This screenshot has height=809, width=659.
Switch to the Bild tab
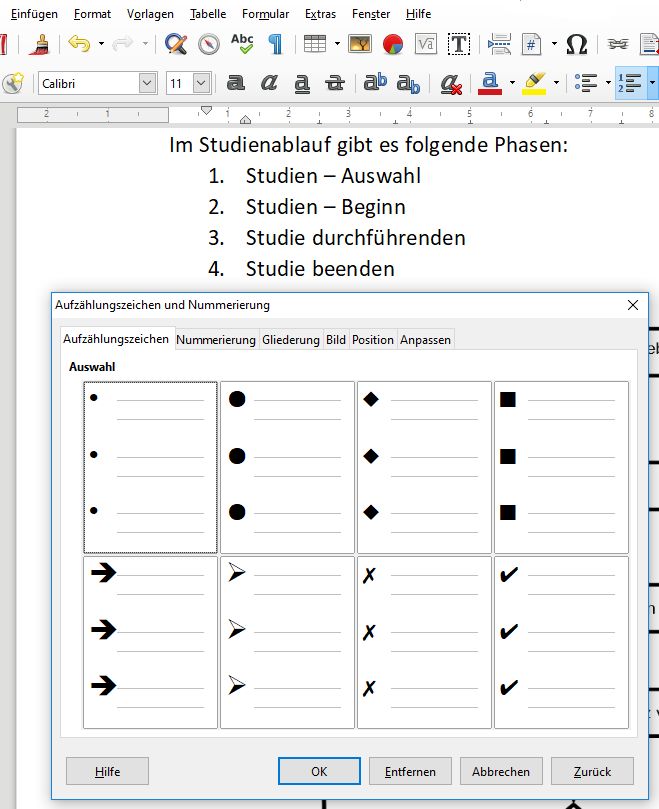336,340
